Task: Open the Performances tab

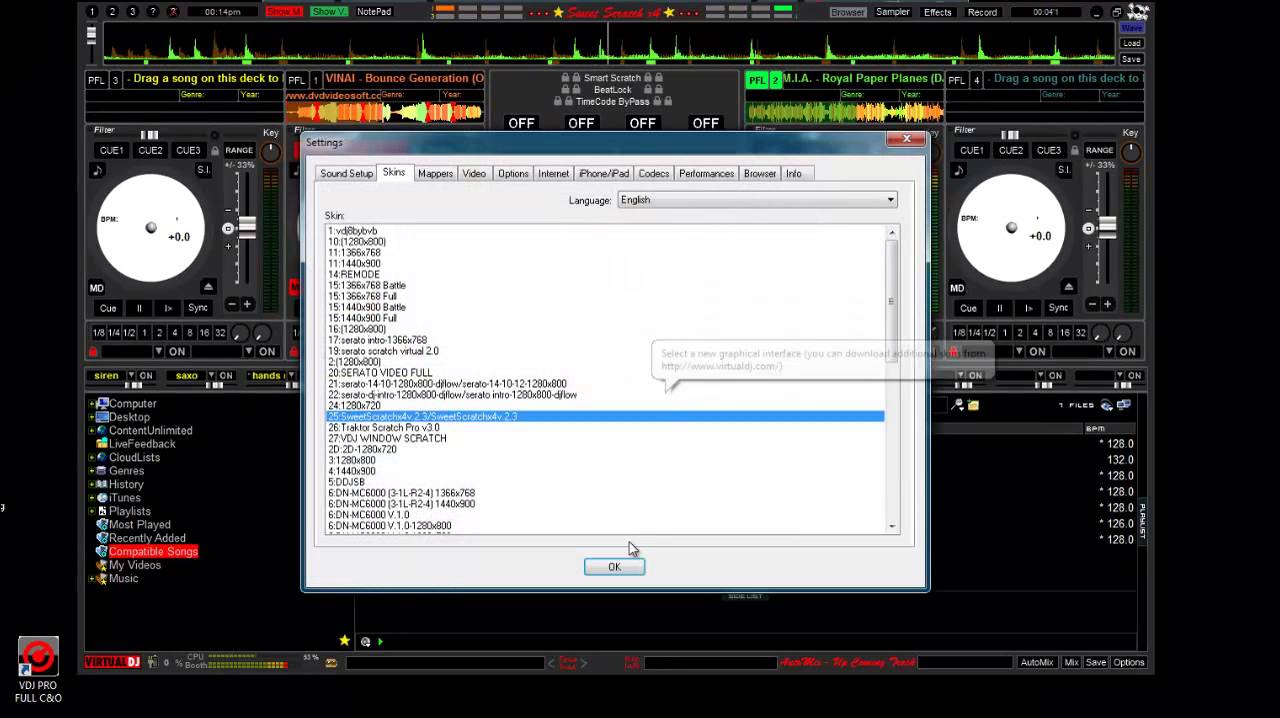Action: pyautogui.click(x=706, y=173)
